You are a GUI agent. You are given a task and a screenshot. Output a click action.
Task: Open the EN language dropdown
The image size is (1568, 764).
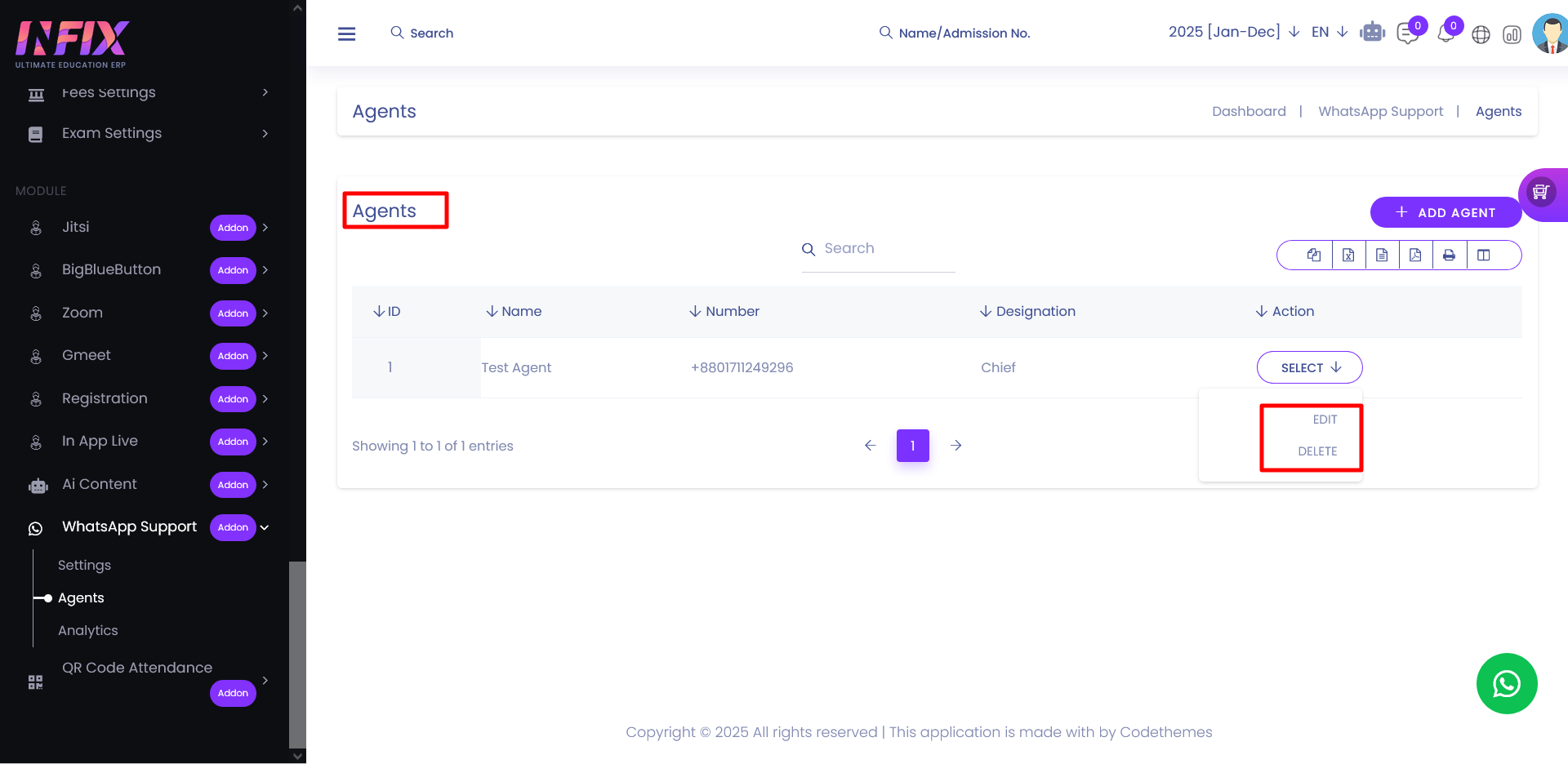1329,32
